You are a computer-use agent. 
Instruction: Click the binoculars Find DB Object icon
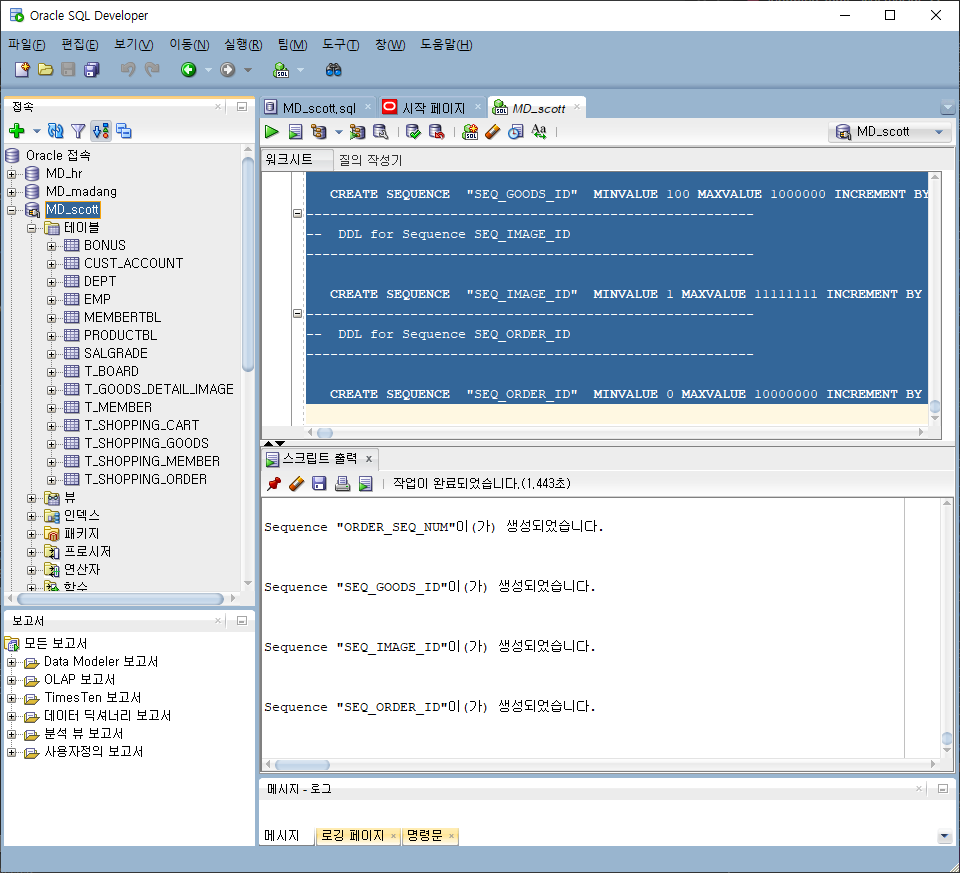333,70
